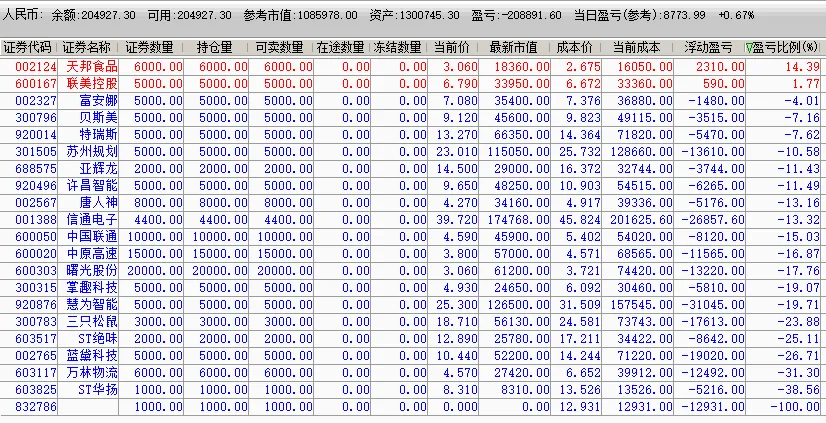Click the 参考市值:1085978.00 summary value
Screen dimensions: 826x423
[x=300, y=15]
